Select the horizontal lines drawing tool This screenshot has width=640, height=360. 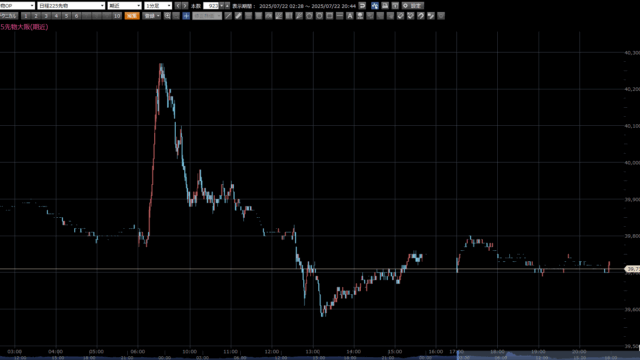click(249, 16)
